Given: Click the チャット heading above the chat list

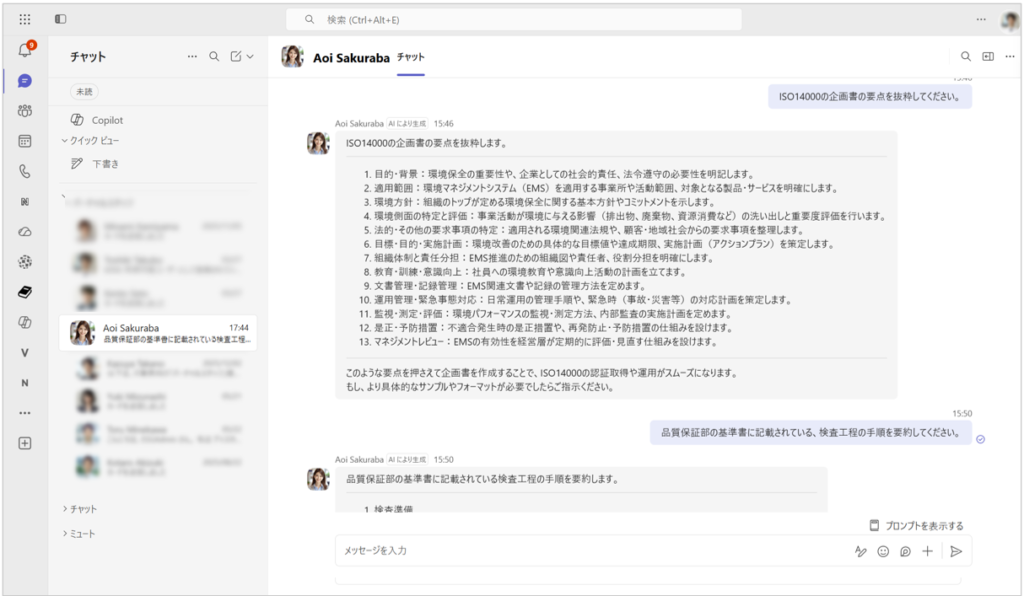Looking at the screenshot, I should point(88,57).
